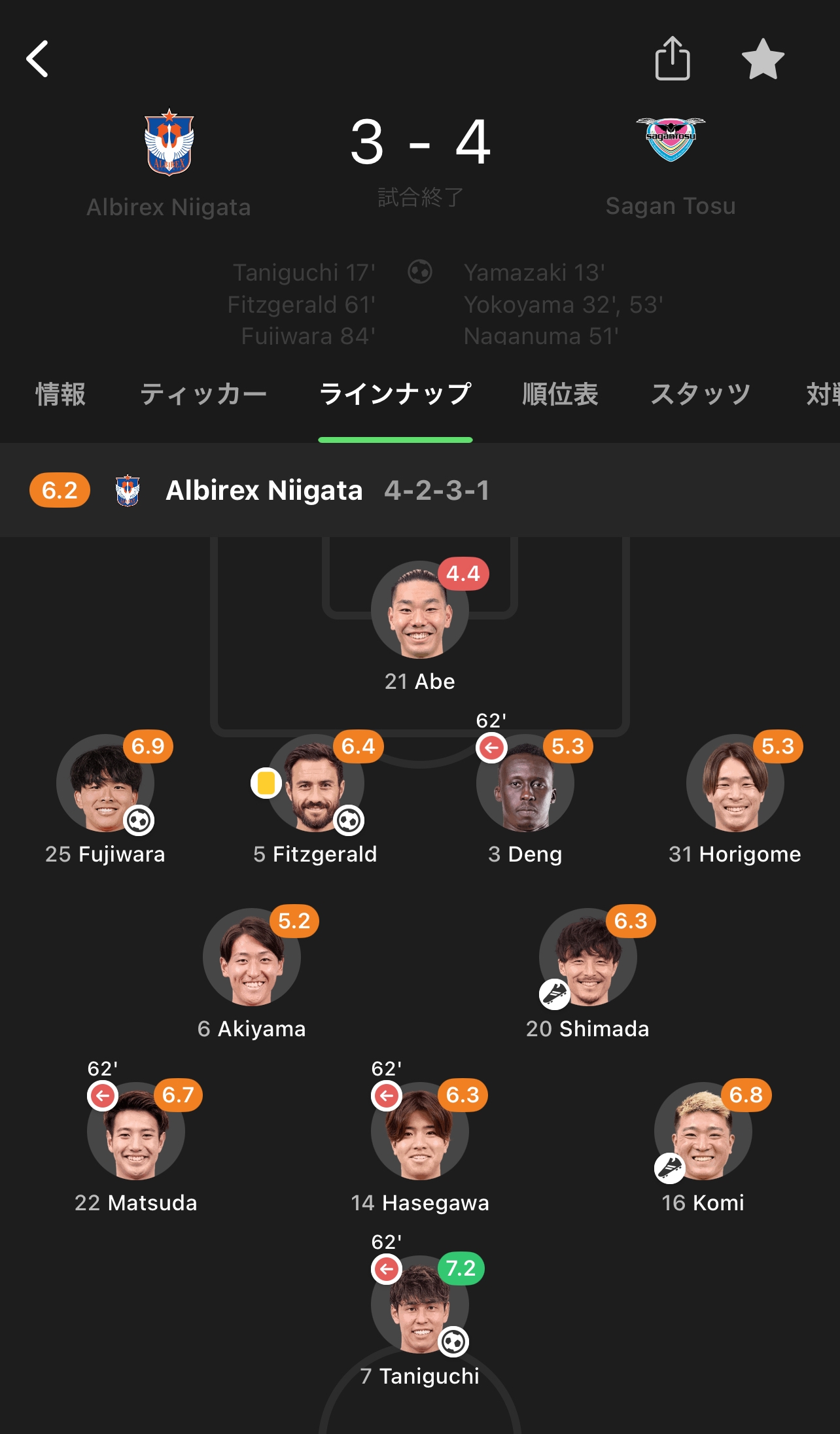Image resolution: width=840 pixels, height=1434 pixels.
Task: Tap the 31 Horigome player name
Action: point(735,854)
